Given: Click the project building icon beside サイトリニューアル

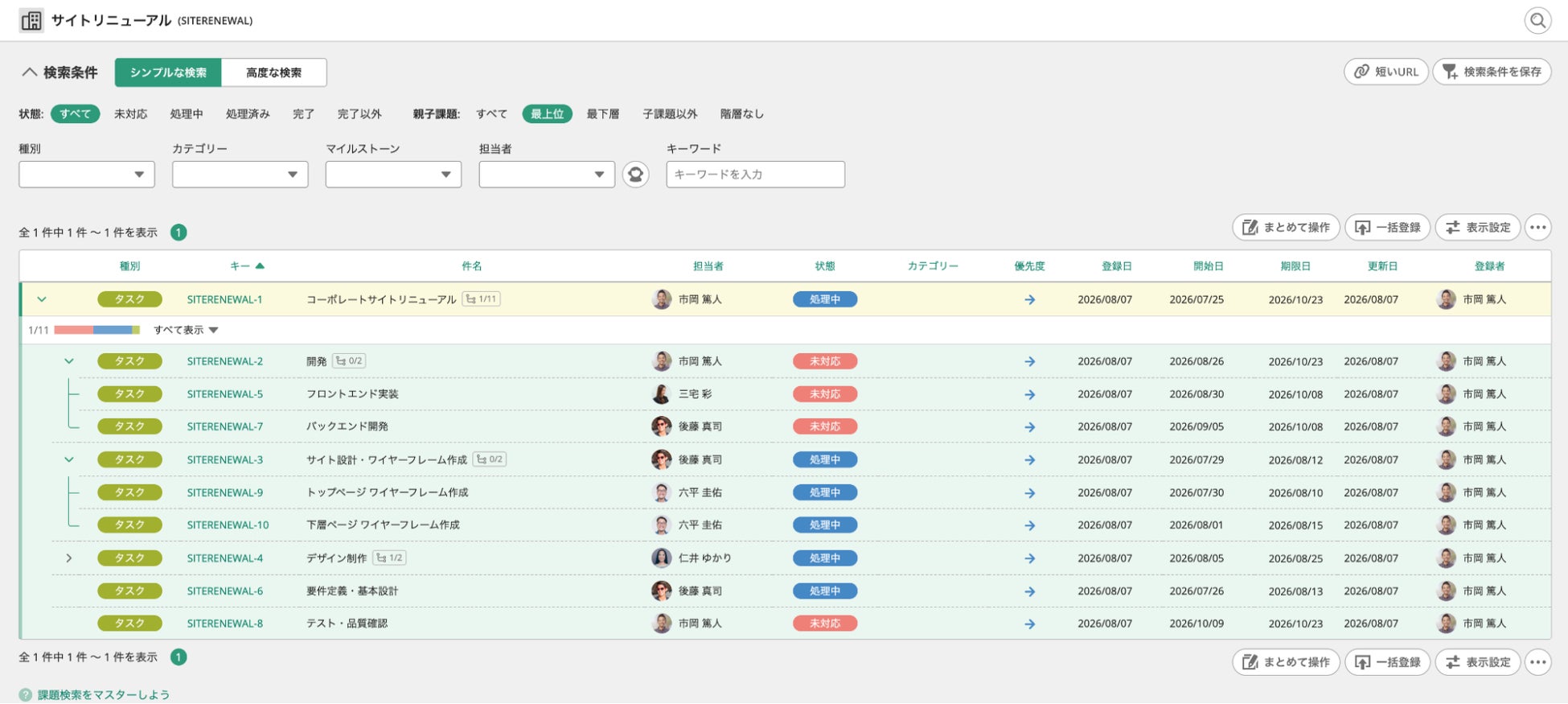Looking at the screenshot, I should pos(31,20).
